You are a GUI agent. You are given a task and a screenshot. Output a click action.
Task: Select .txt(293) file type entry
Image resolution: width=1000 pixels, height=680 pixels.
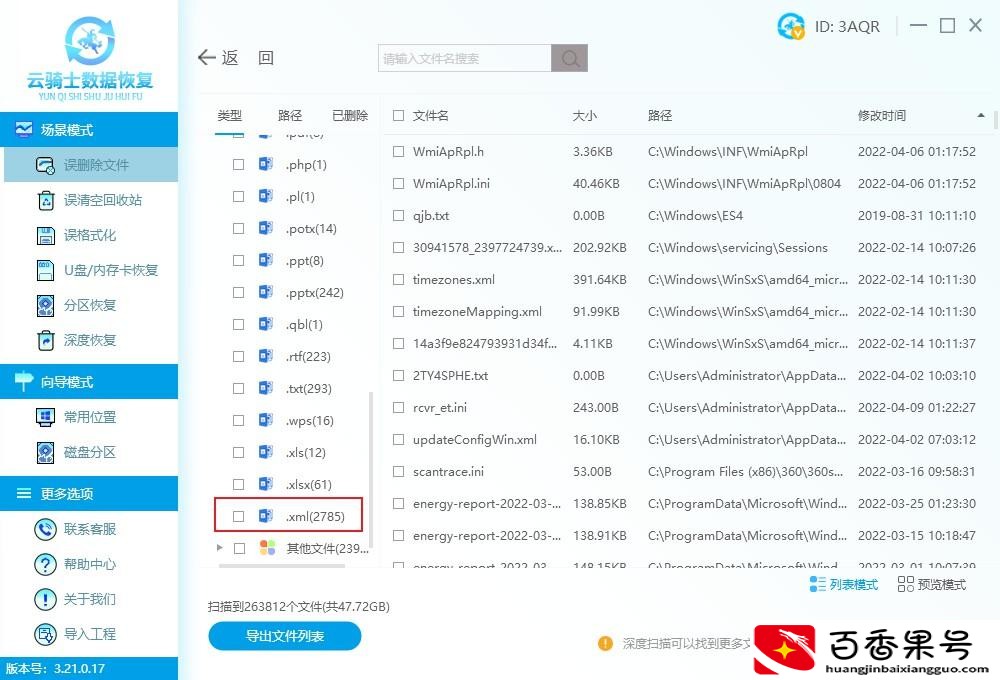[308, 388]
